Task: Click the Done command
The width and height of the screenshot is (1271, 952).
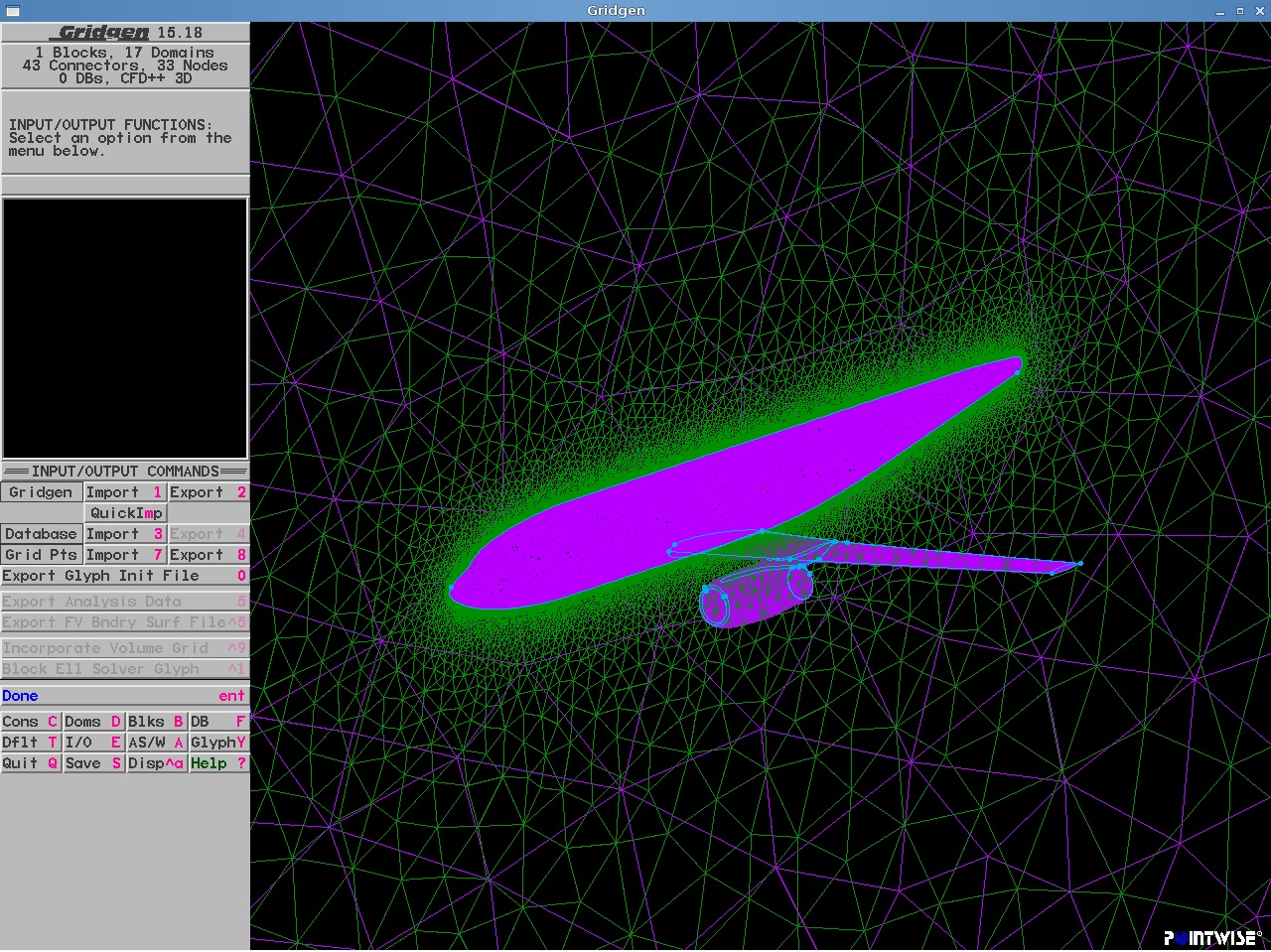Action: click(x=124, y=696)
